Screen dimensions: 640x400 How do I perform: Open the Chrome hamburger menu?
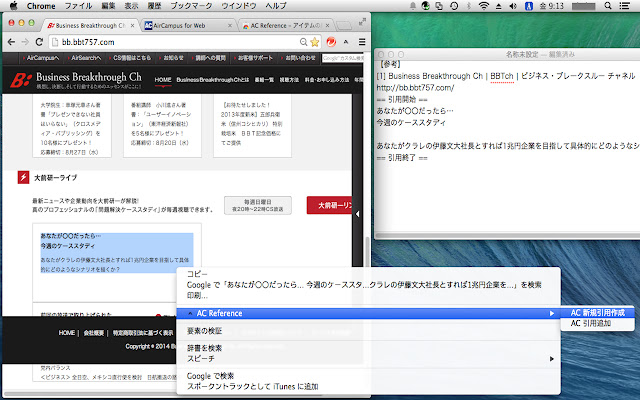362,42
